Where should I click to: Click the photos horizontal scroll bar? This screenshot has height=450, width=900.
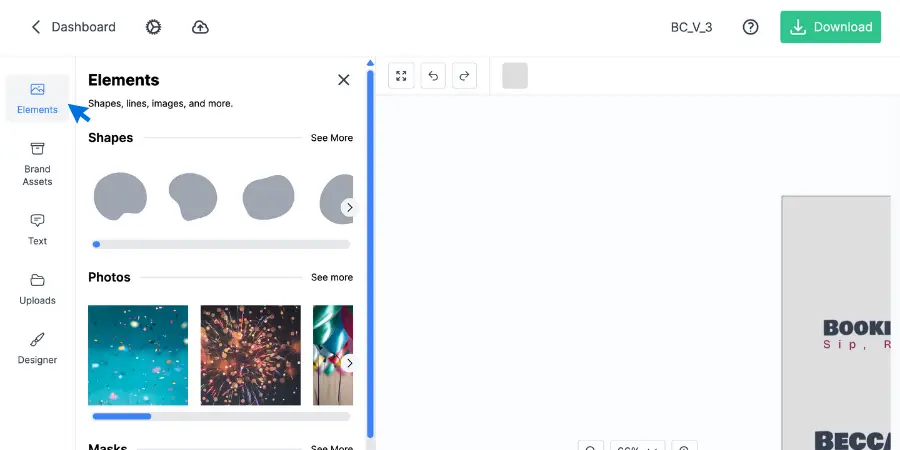pyautogui.click(x=222, y=416)
